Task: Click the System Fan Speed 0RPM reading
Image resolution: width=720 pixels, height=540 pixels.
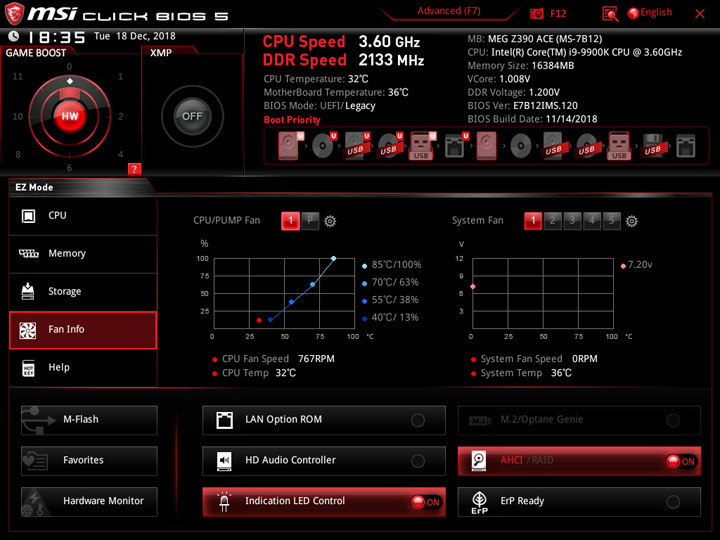Action: click(539, 359)
